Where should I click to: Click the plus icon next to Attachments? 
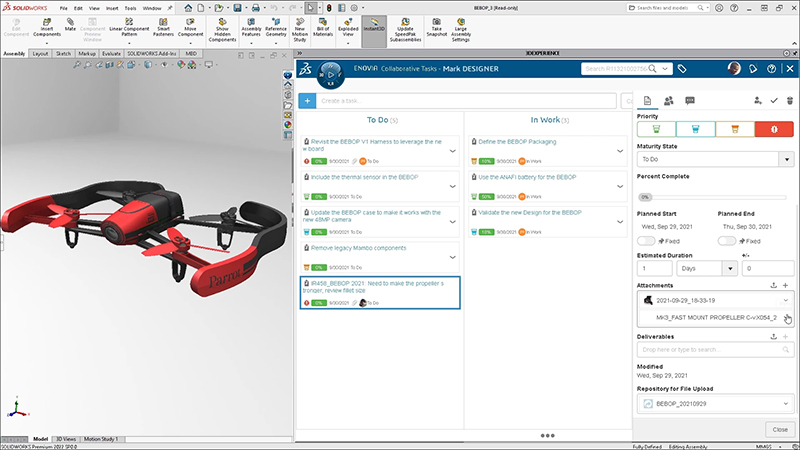point(786,285)
